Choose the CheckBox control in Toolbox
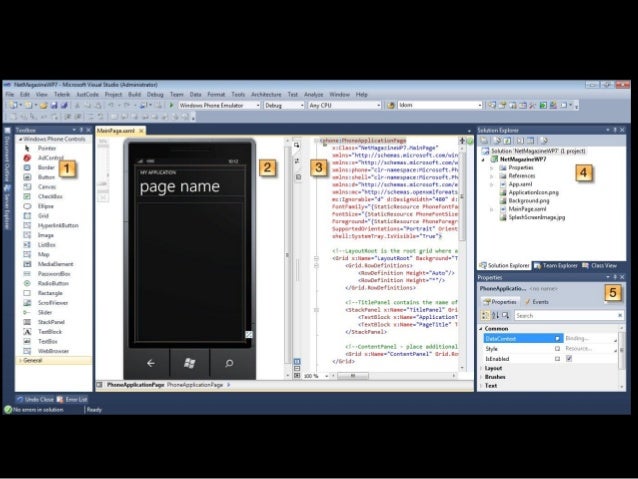The width and height of the screenshot is (638, 479). pyautogui.click(x=49, y=196)
